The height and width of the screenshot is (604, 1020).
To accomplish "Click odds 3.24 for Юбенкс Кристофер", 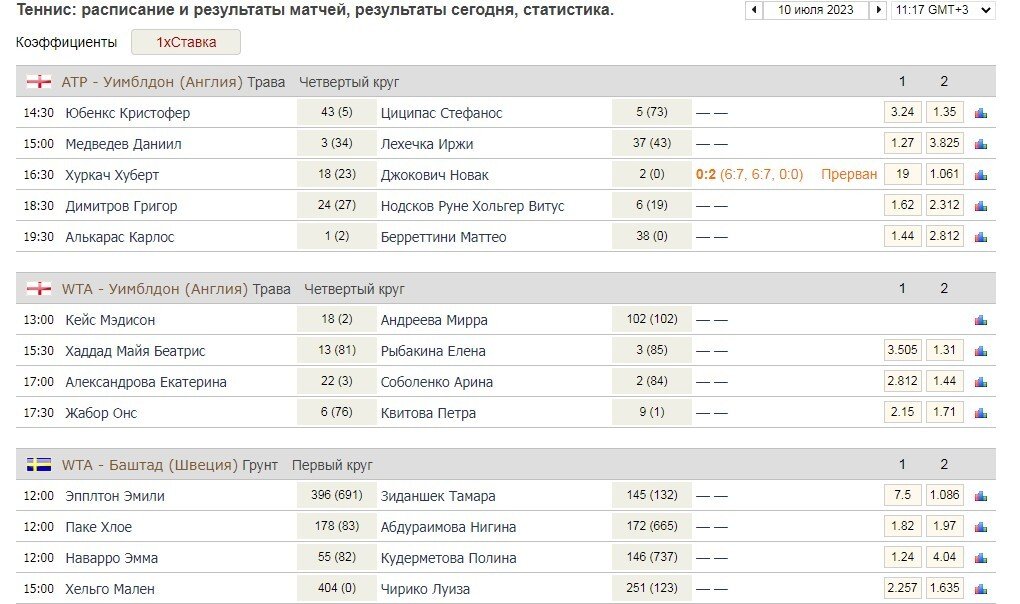I will pyautogui.click(x=902, y=113).
